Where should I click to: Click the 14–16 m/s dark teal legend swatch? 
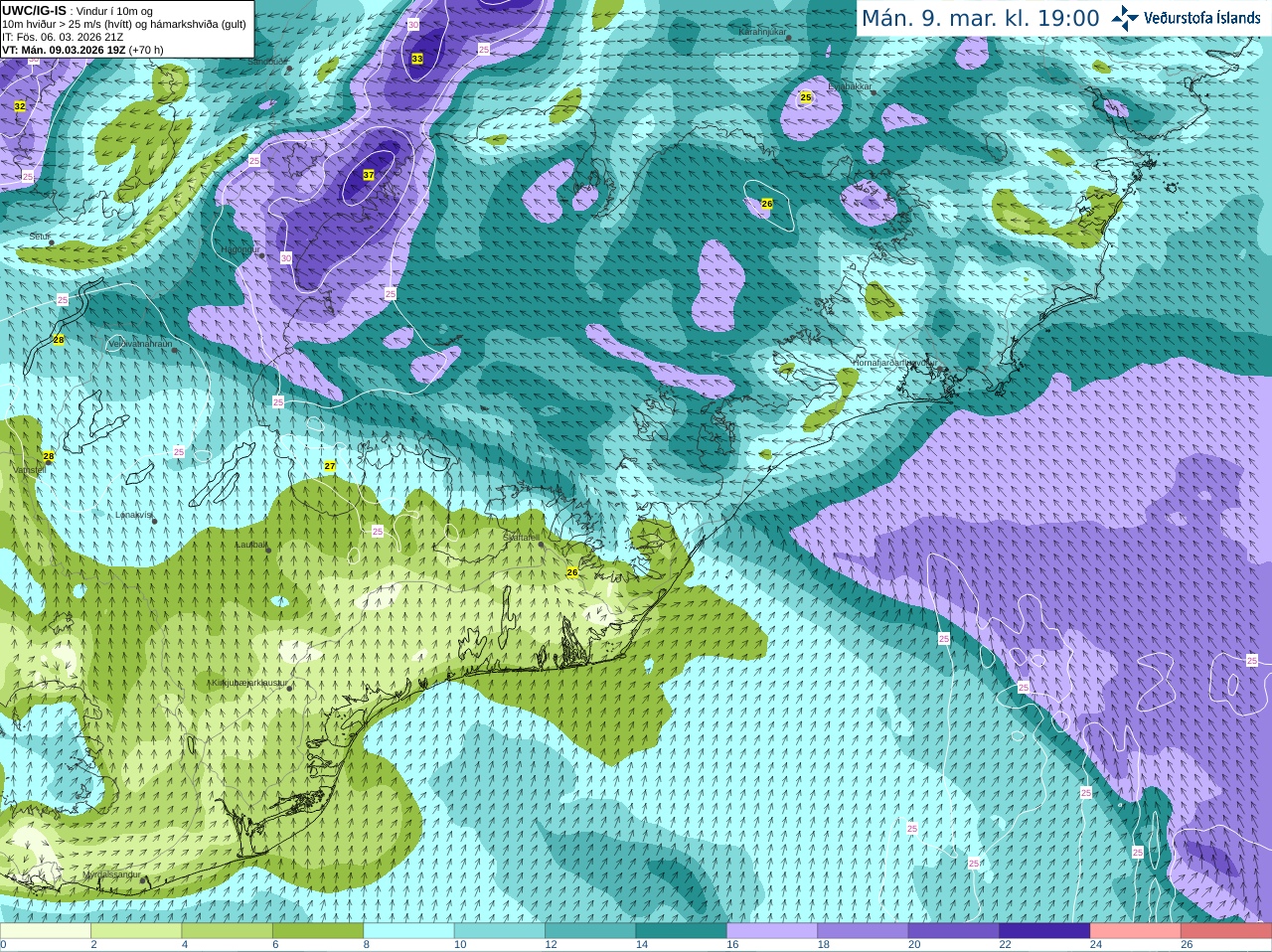pyautogui.click(x=682, y=931)
